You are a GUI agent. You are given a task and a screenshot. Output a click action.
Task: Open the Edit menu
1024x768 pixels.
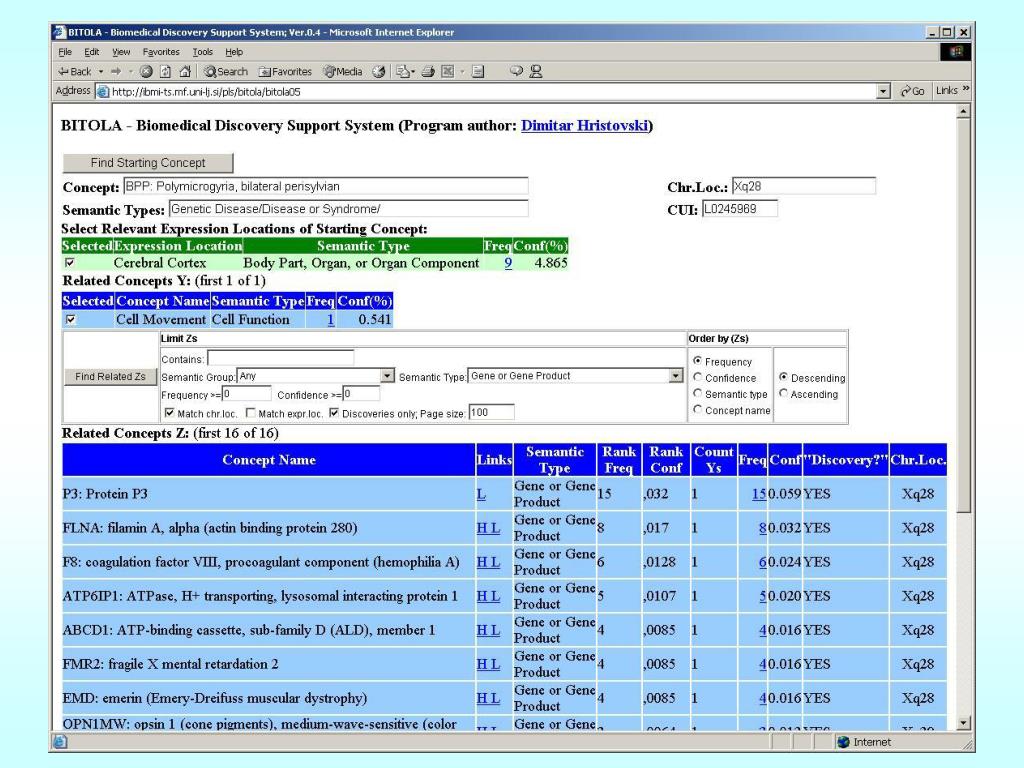pyautogui.click(x=91, y=52)
